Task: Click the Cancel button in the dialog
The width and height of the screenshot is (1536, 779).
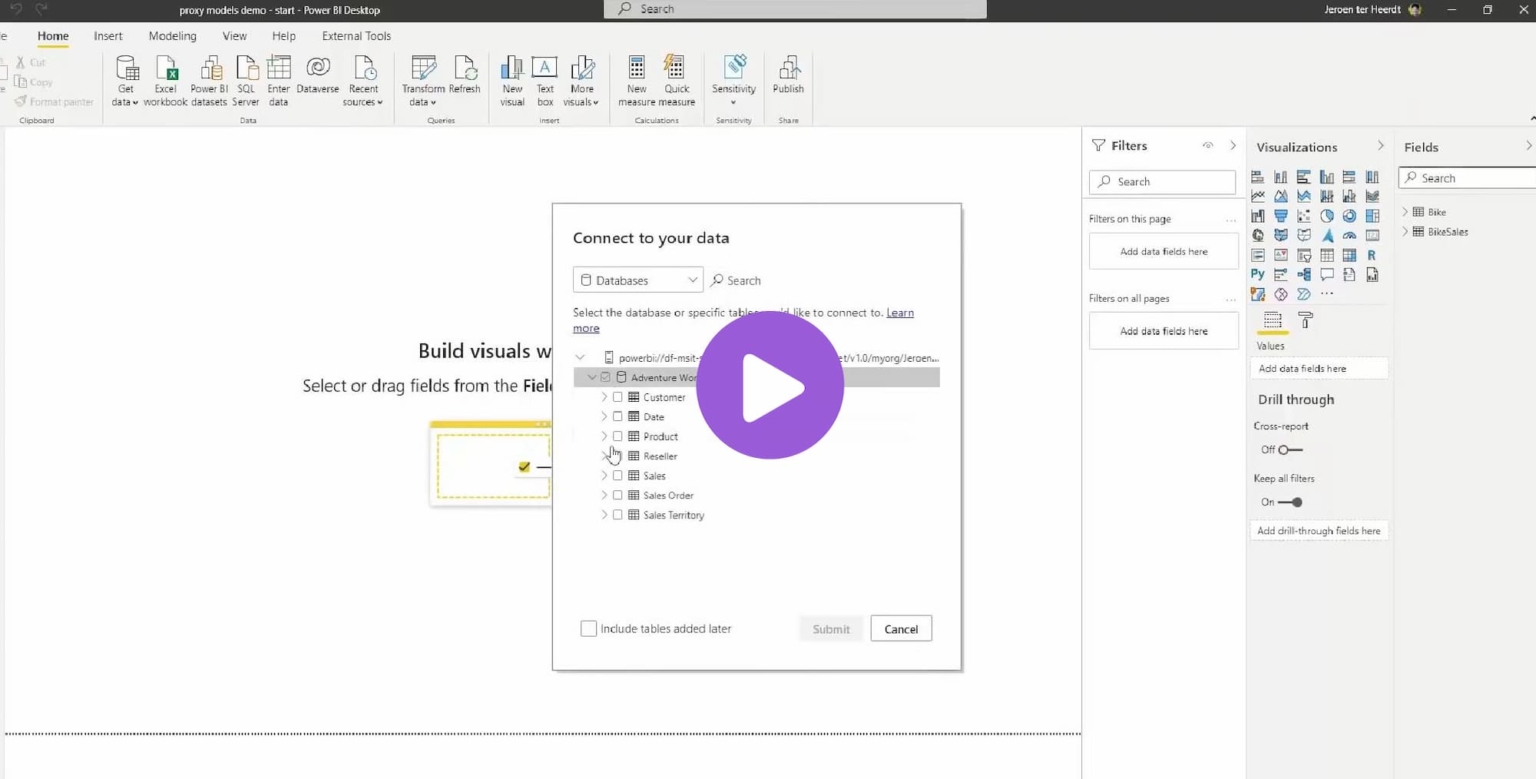Action: (900, 628)
